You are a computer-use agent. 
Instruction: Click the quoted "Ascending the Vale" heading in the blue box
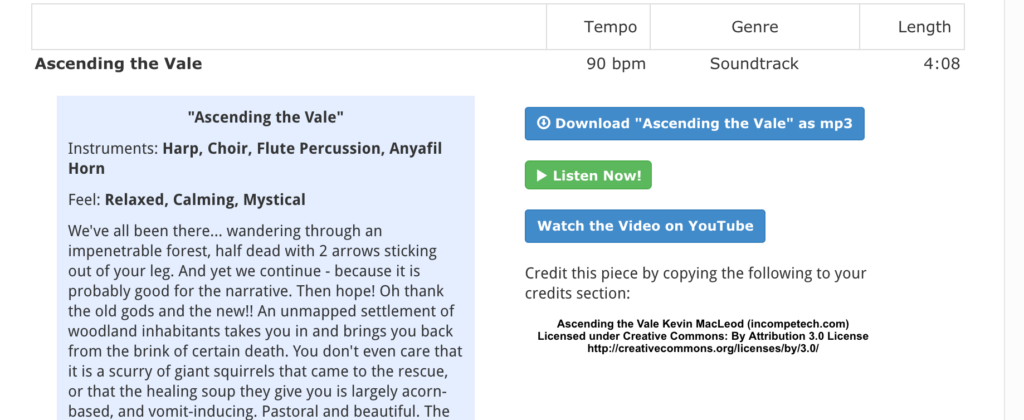click(266, 118)
